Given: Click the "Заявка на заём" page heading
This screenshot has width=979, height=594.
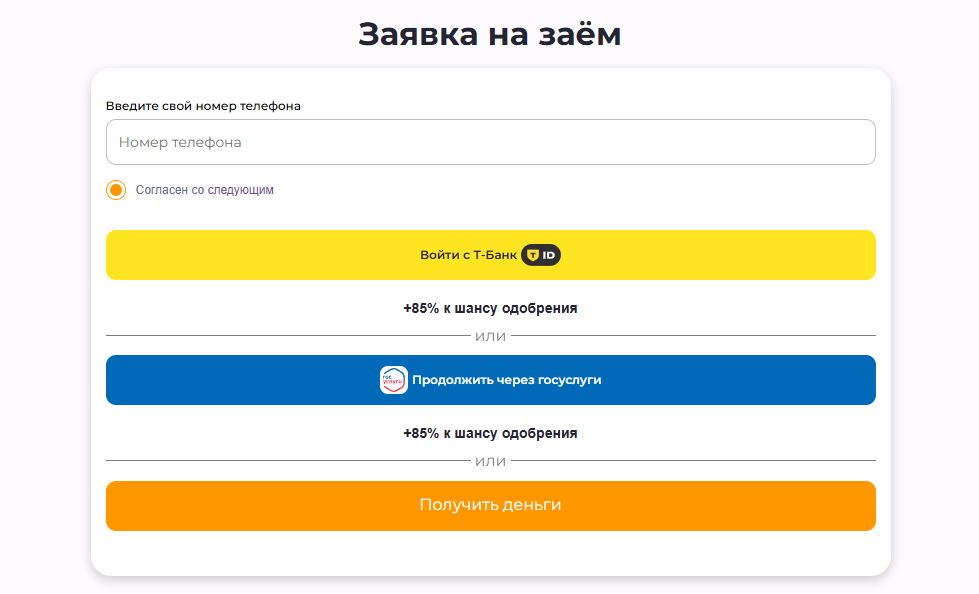Looking at the screenshot, I should coord(490,34).
